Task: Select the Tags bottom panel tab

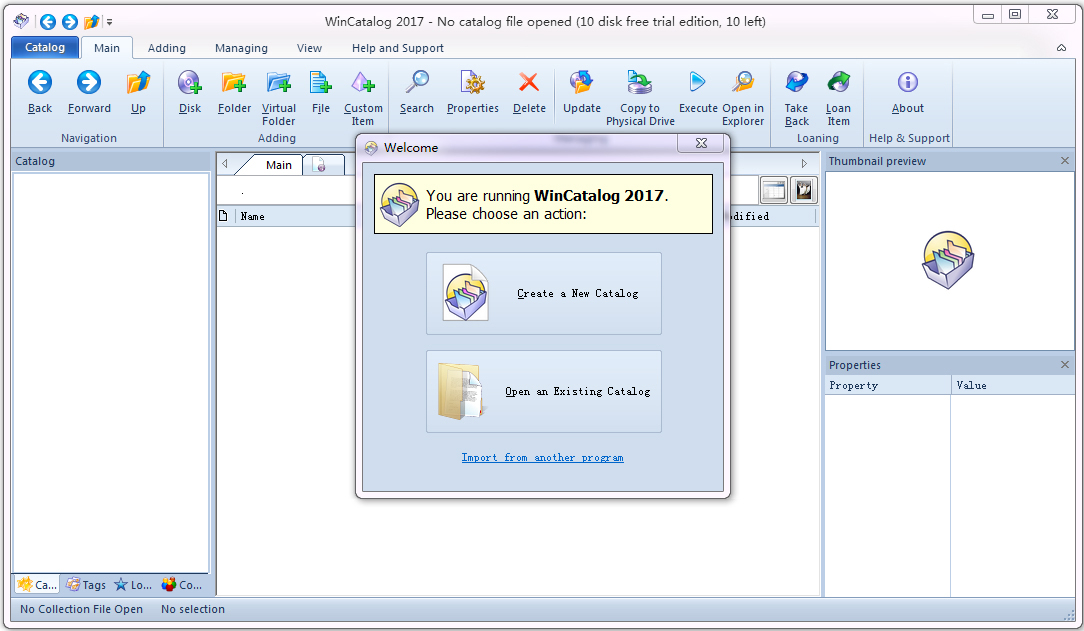Action: point(86,585)
